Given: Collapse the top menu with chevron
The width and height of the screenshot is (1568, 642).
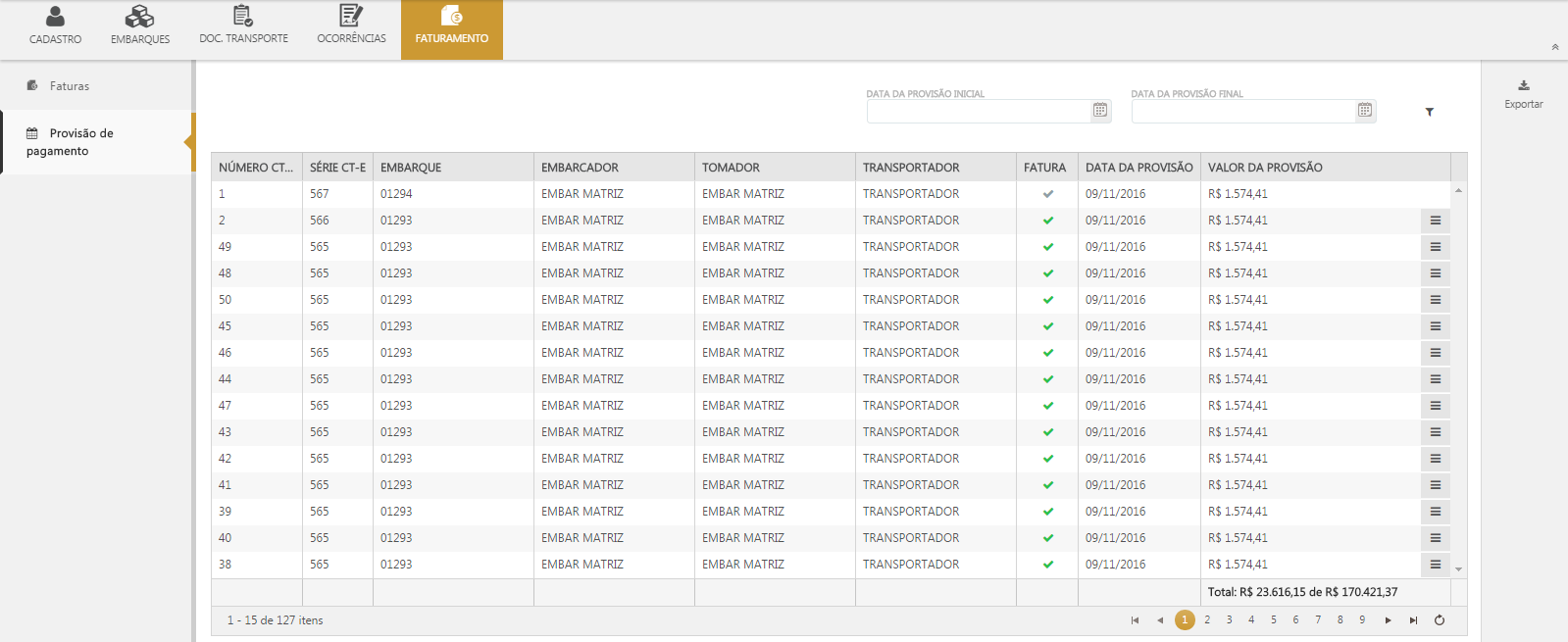Looking at the screenshot, I should pyautogui.click(x=1554, y=47).
